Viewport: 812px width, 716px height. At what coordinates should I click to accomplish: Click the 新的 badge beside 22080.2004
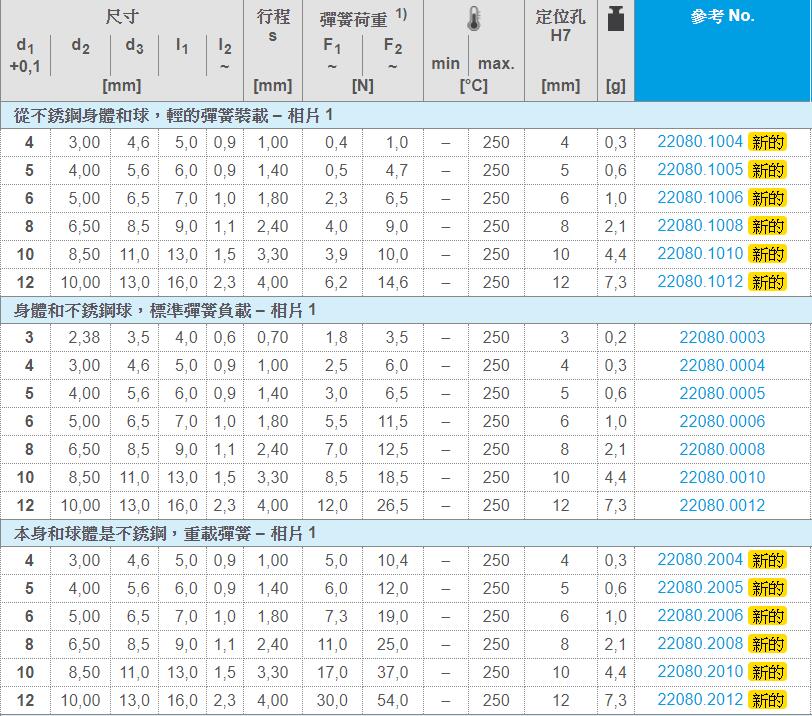click(767, 560)
